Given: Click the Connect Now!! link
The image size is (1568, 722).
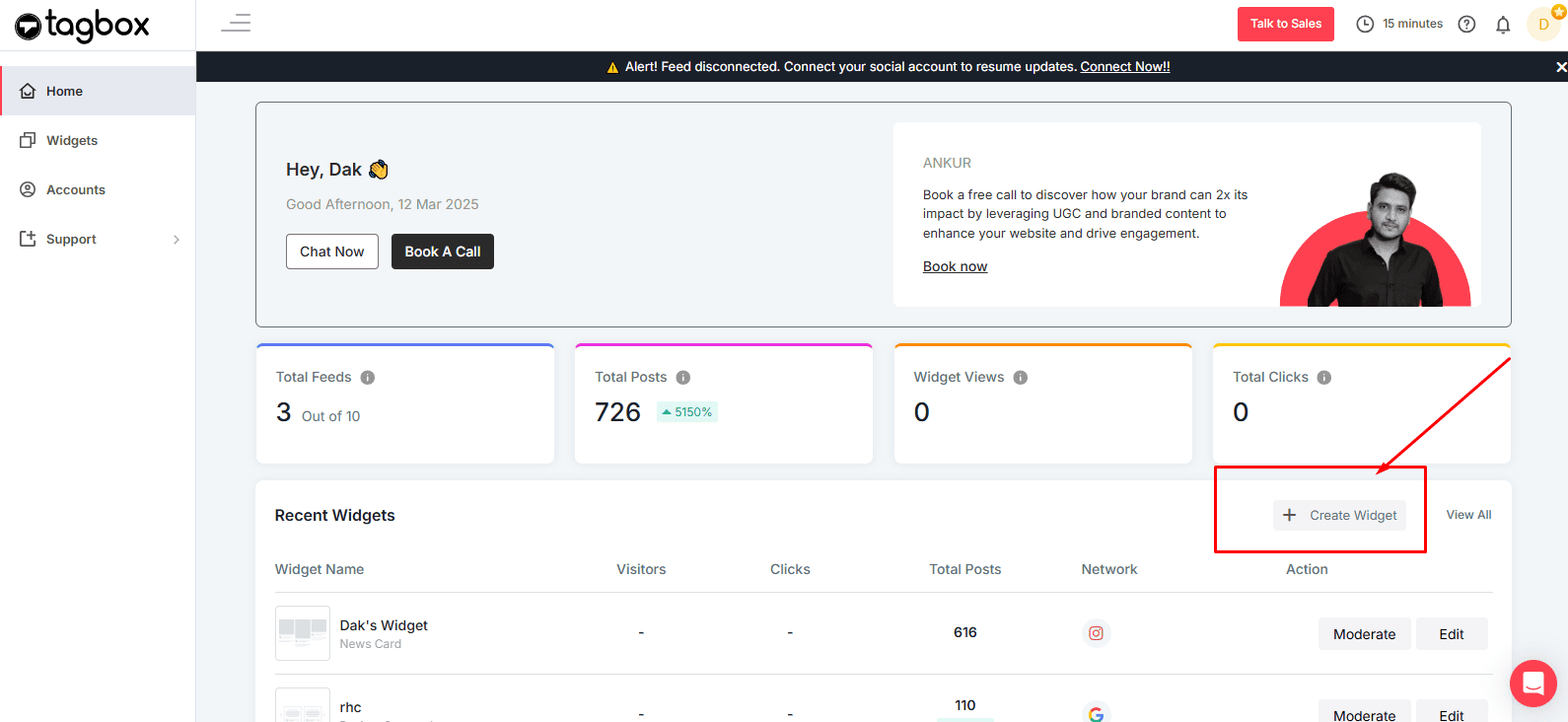Looking at the screenshot, I should [x=1125, y=67].
